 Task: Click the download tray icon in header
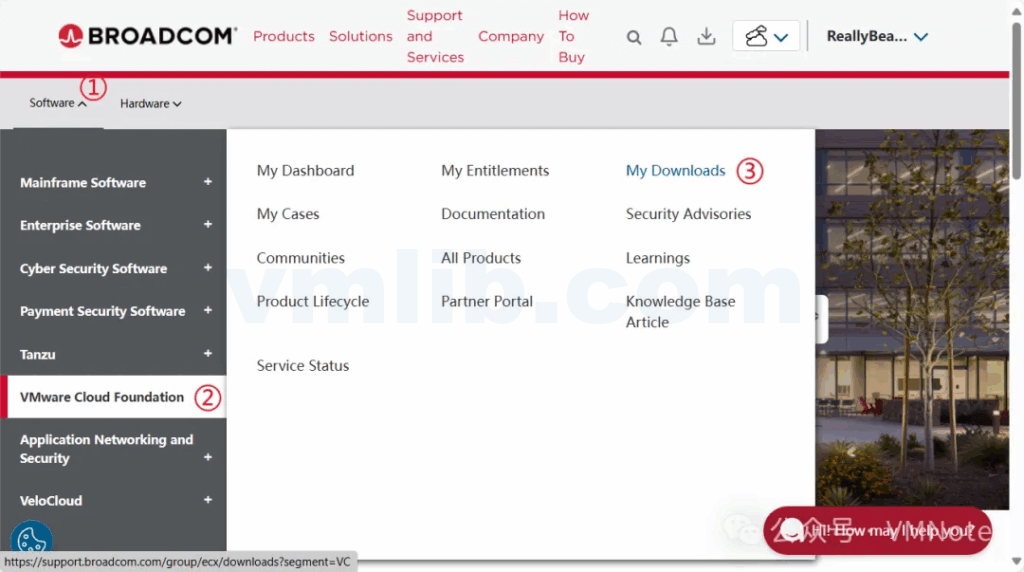pos(706,37)
